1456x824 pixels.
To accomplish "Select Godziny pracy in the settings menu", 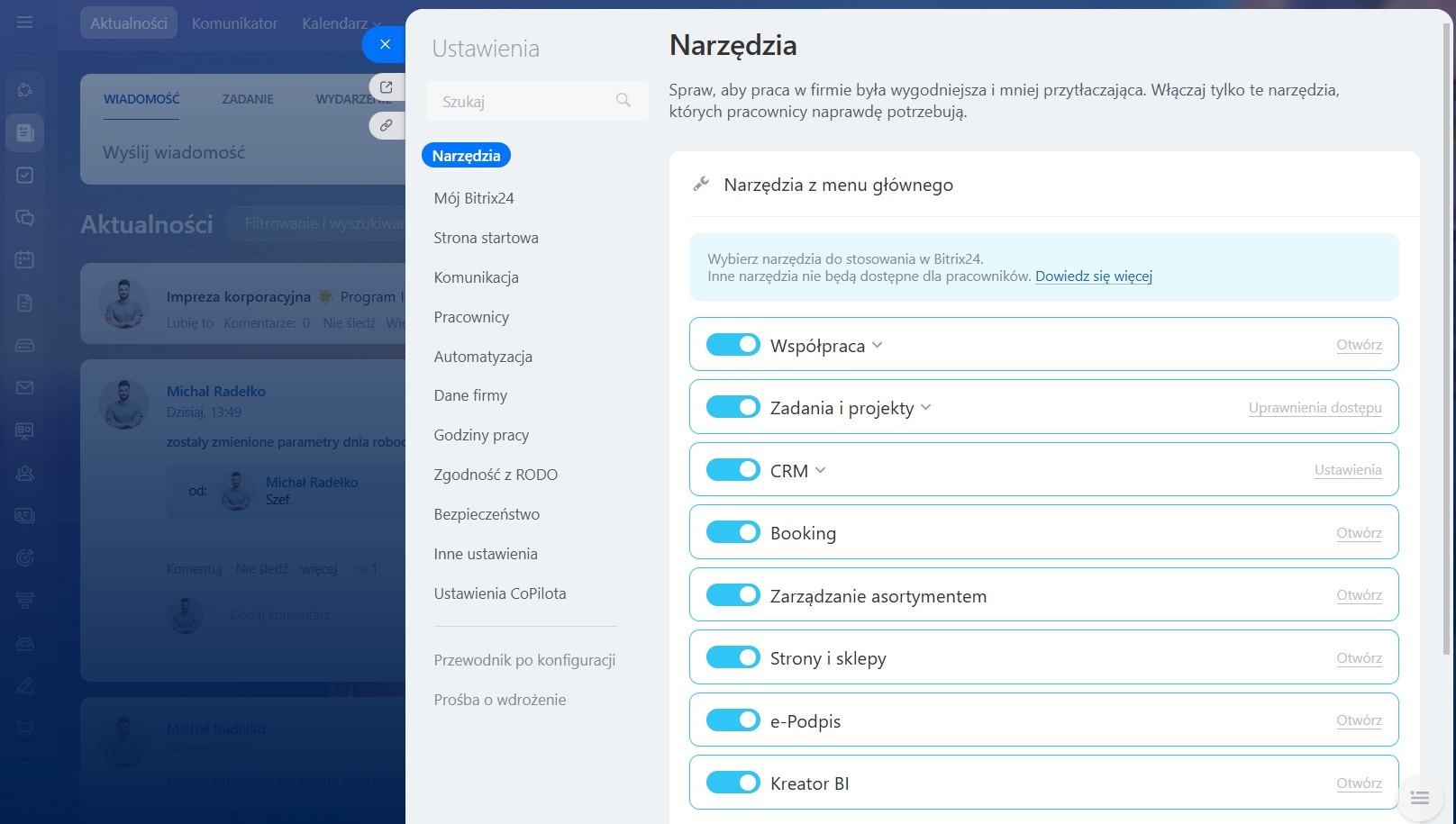I will [481, 435].
